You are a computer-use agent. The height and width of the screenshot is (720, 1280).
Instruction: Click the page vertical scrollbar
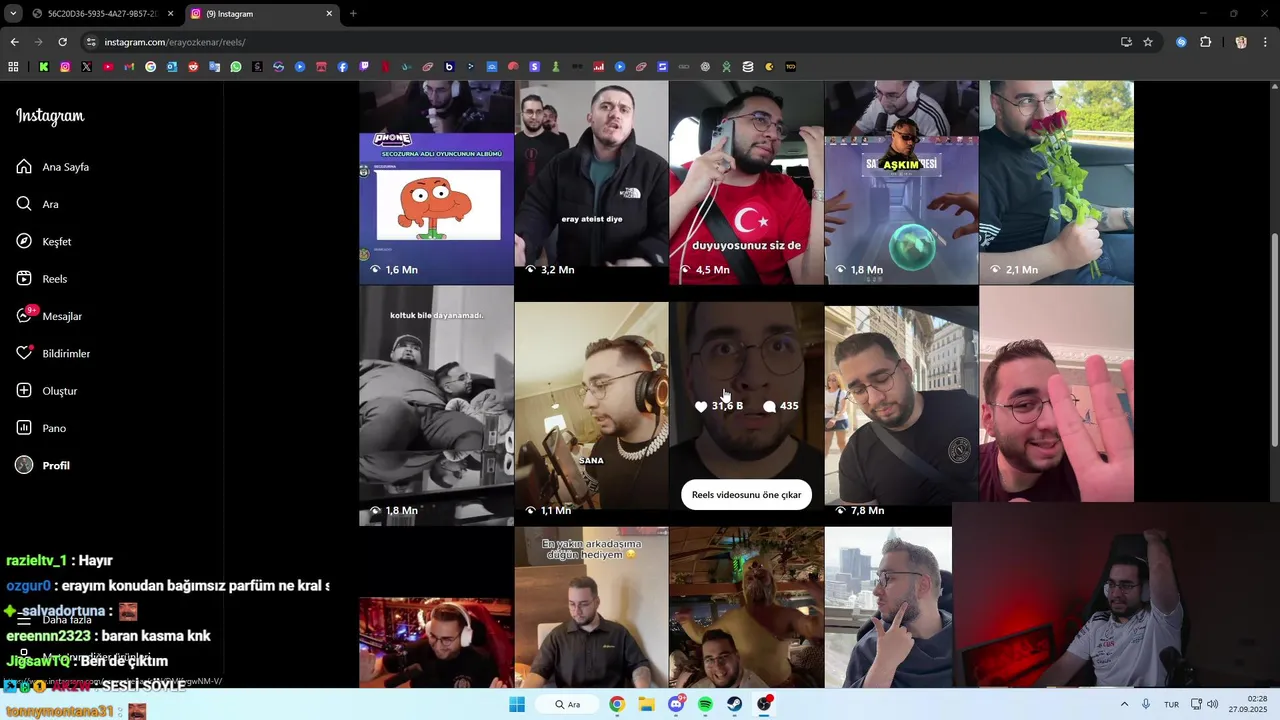[1274, 340]
